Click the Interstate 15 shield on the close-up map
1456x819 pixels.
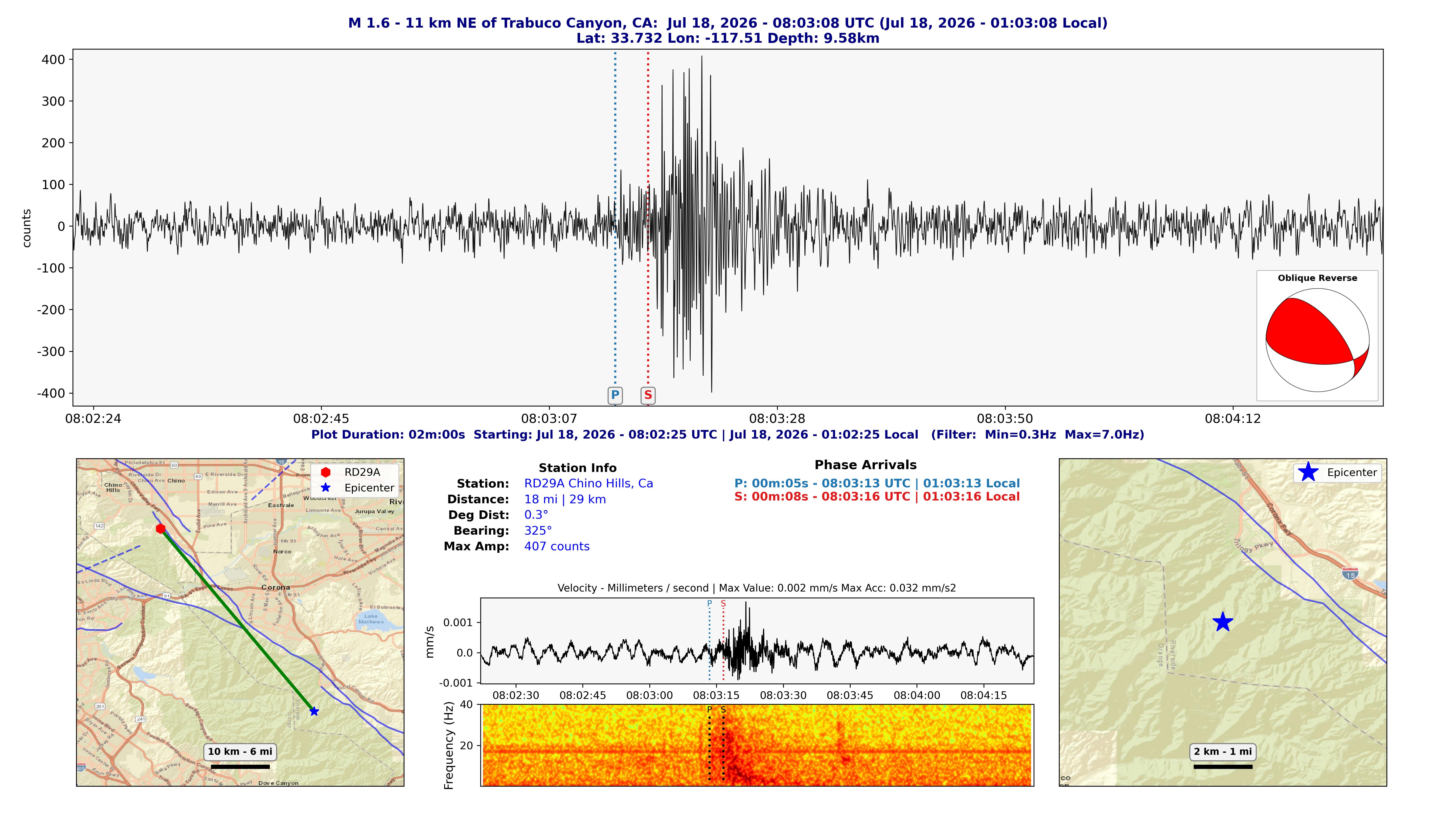pyautogui.click(x=1350, y=574)
